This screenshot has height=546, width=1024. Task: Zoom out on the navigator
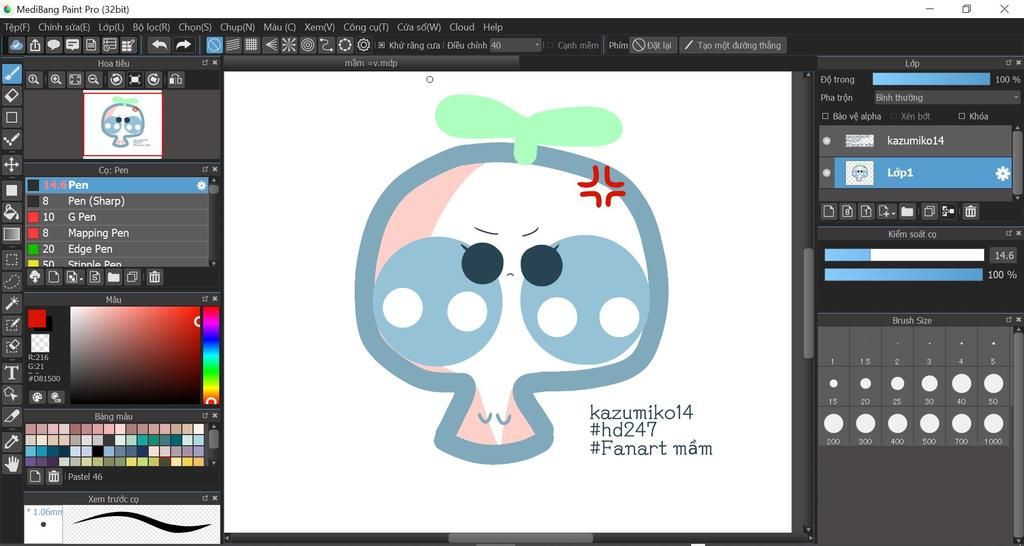pos(93,79)
